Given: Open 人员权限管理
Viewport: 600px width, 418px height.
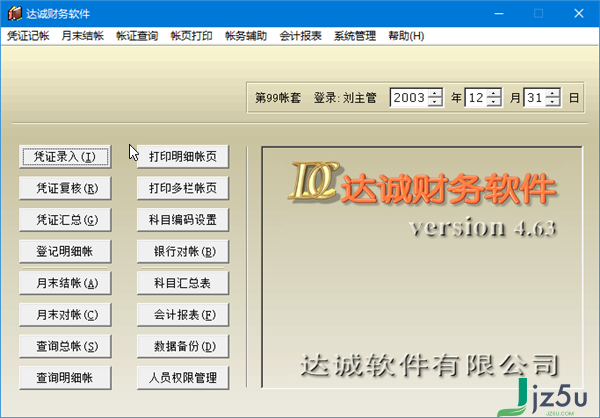Looking at the screenshot, I should click(x=183, y=378).
